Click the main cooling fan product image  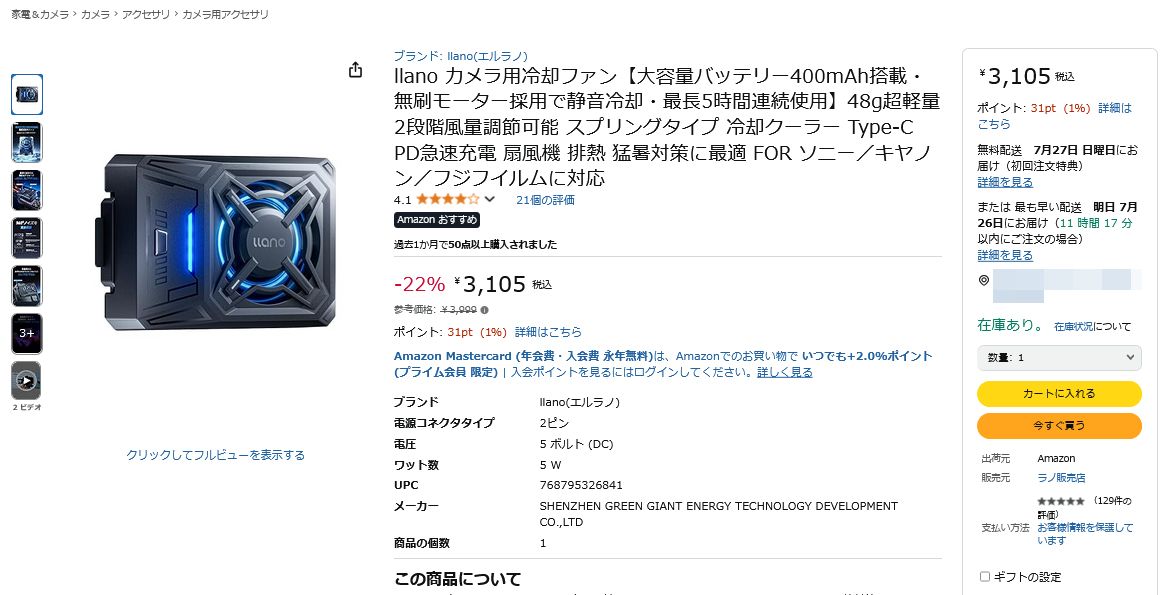coord(216,243)
